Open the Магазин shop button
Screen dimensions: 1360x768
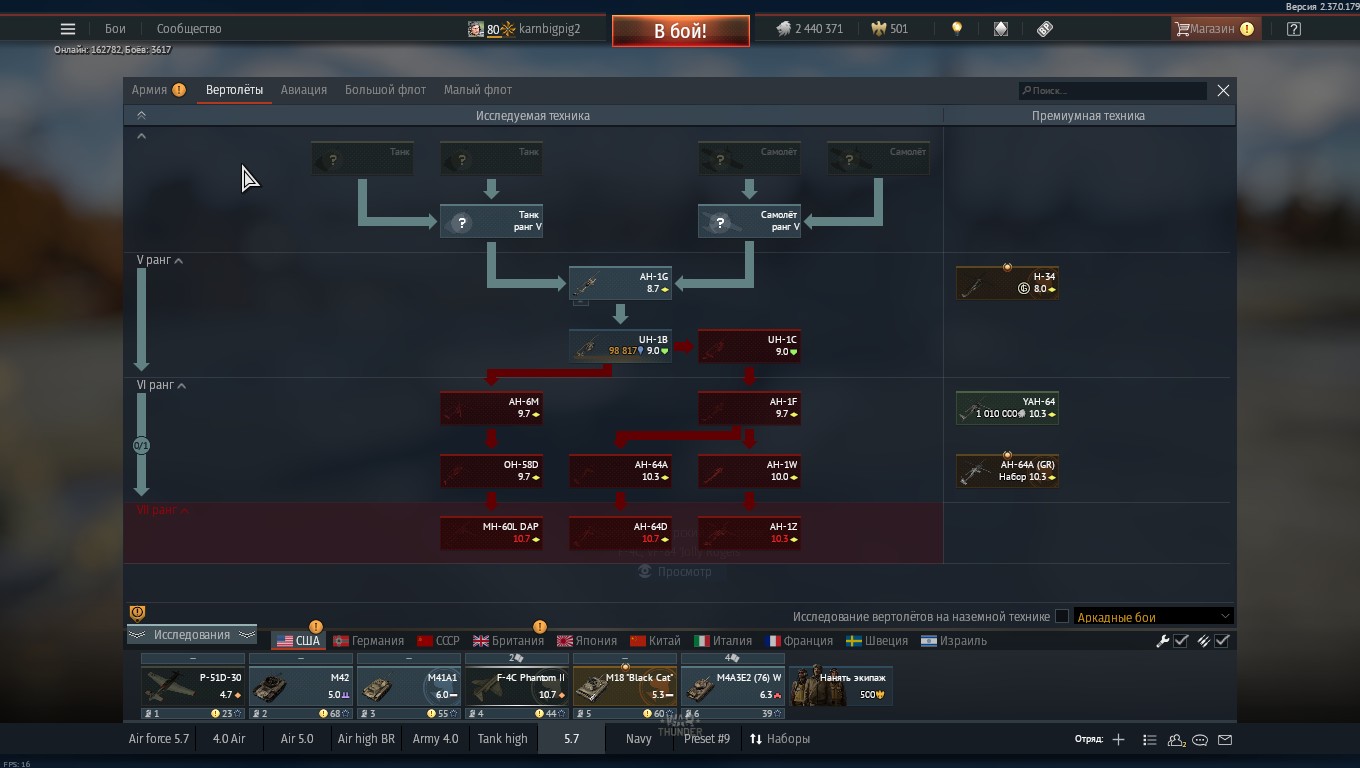point(1215,29)
